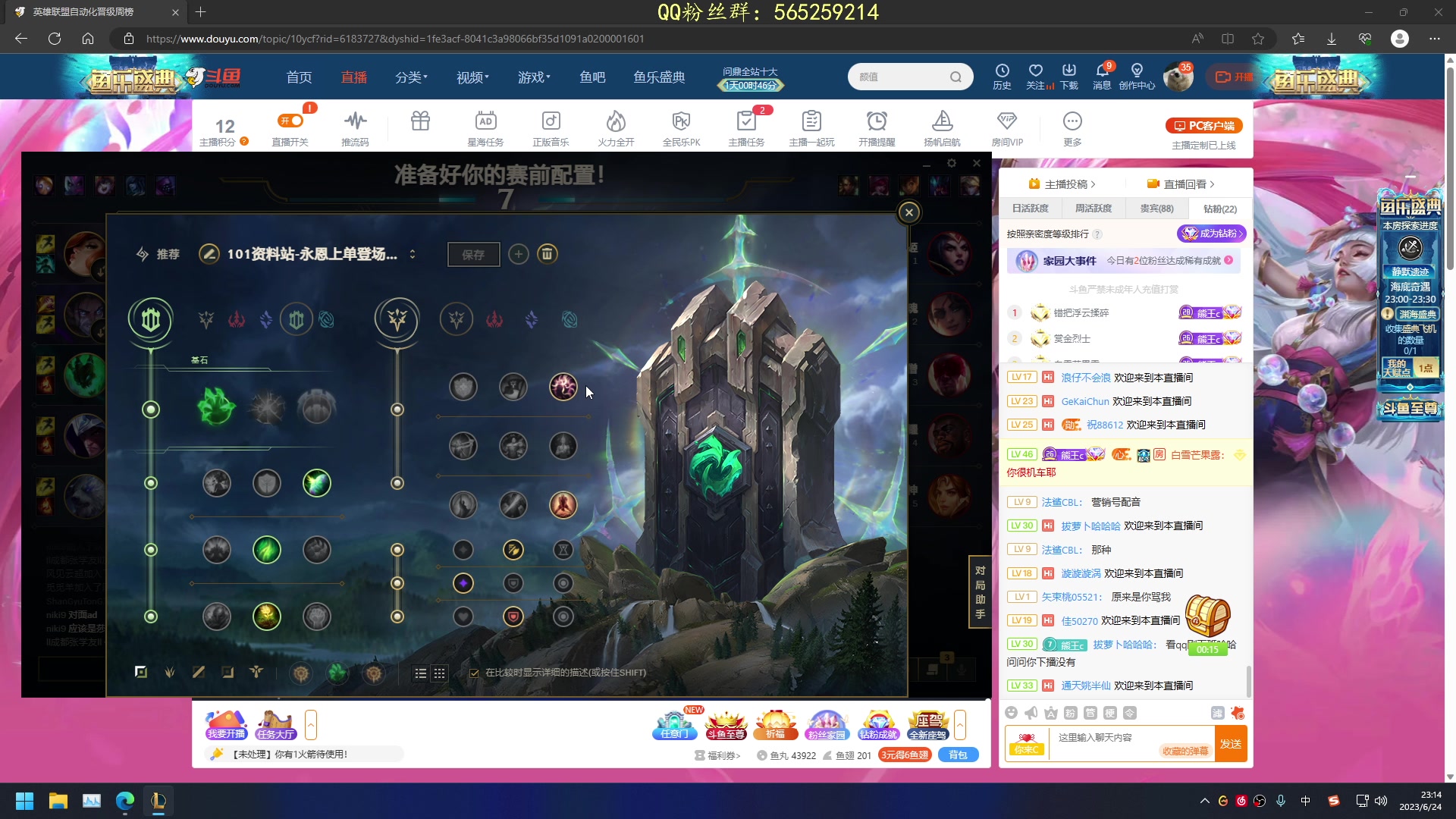The image size is (1456, 819).
Task: Open 主播任务 with notification badge
Action: [746, 127]
